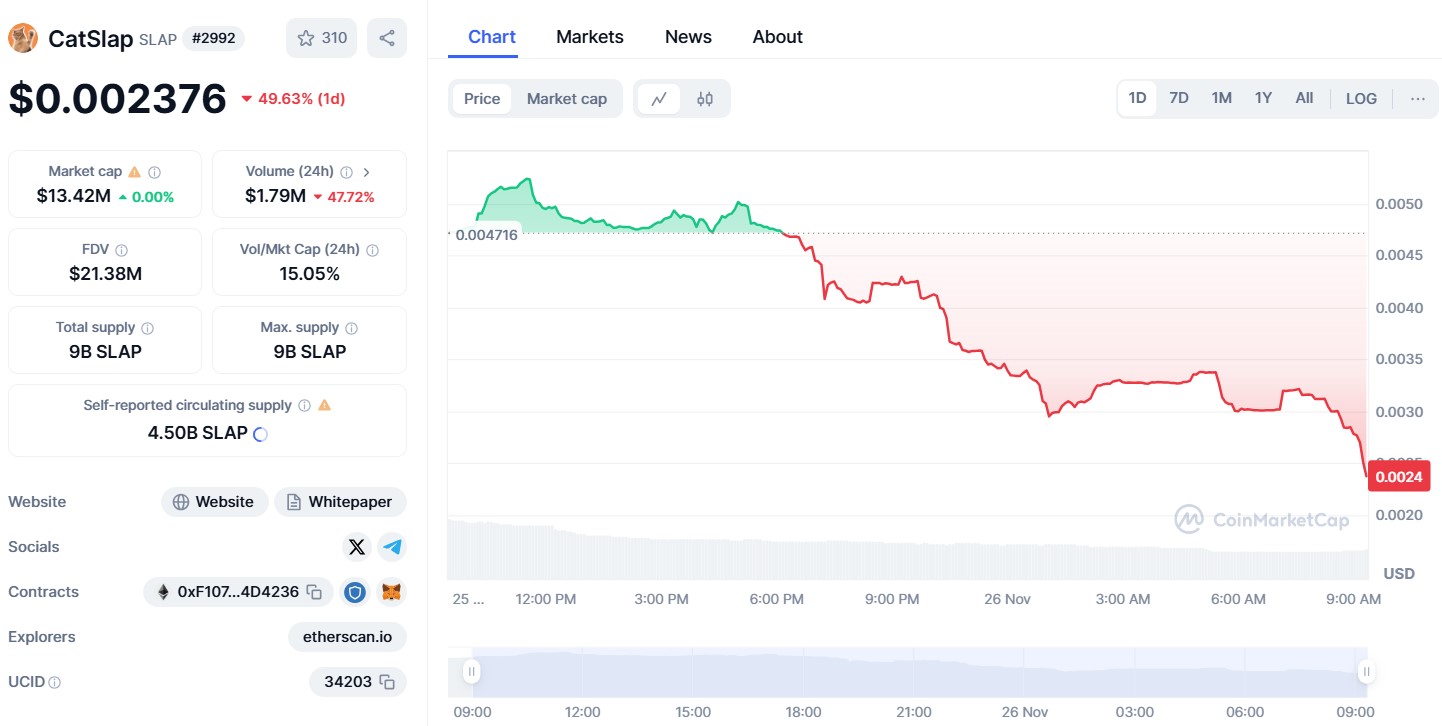Show Market cap info tooltip icon

(154, 172)
